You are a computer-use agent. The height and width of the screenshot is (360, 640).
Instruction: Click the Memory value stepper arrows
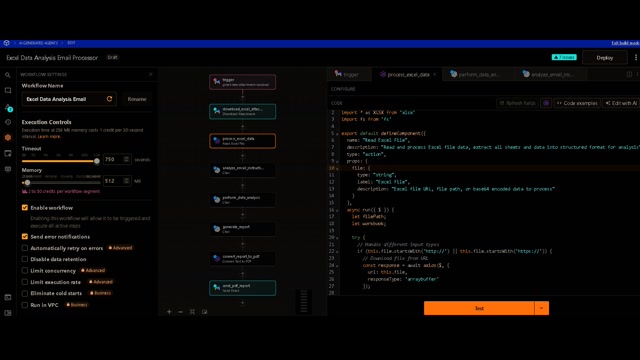tap(127, 181)
